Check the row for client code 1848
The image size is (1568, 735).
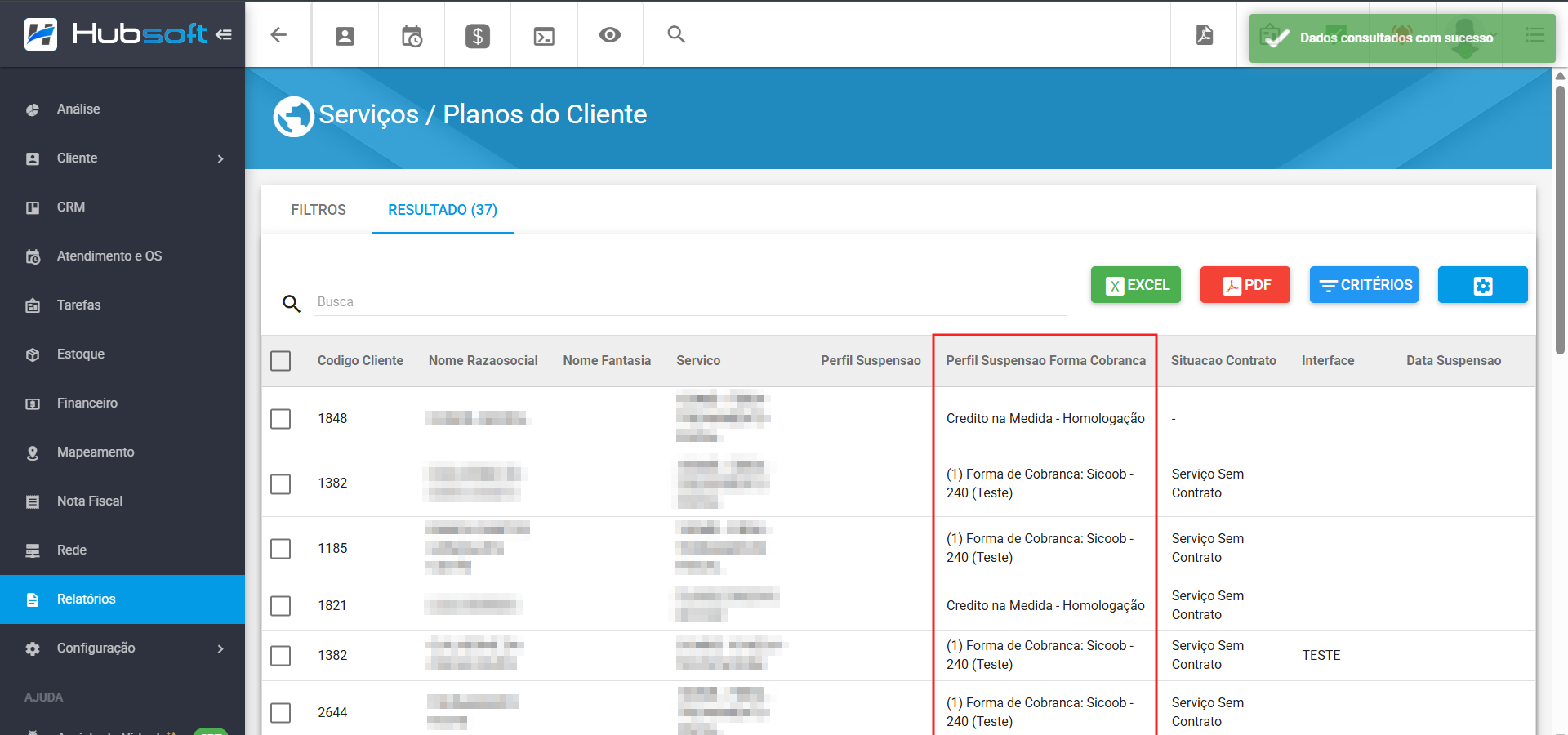click(x=281, y=419)
